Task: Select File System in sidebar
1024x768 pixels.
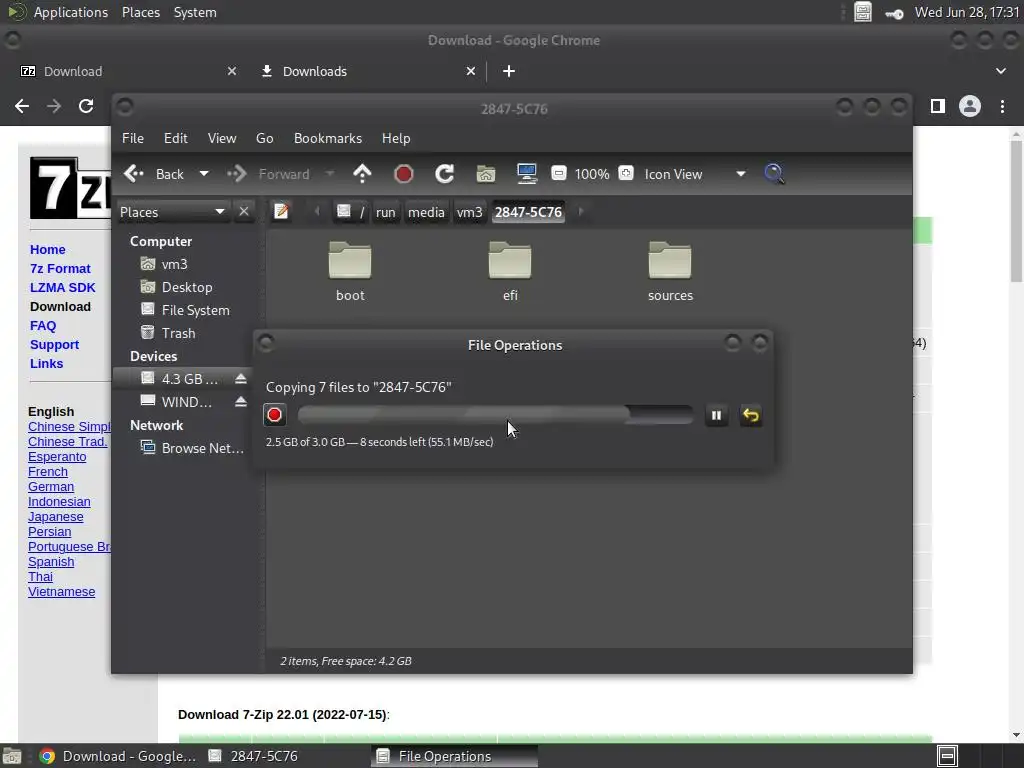Action: pyautogui.click(x=195, y=310)
